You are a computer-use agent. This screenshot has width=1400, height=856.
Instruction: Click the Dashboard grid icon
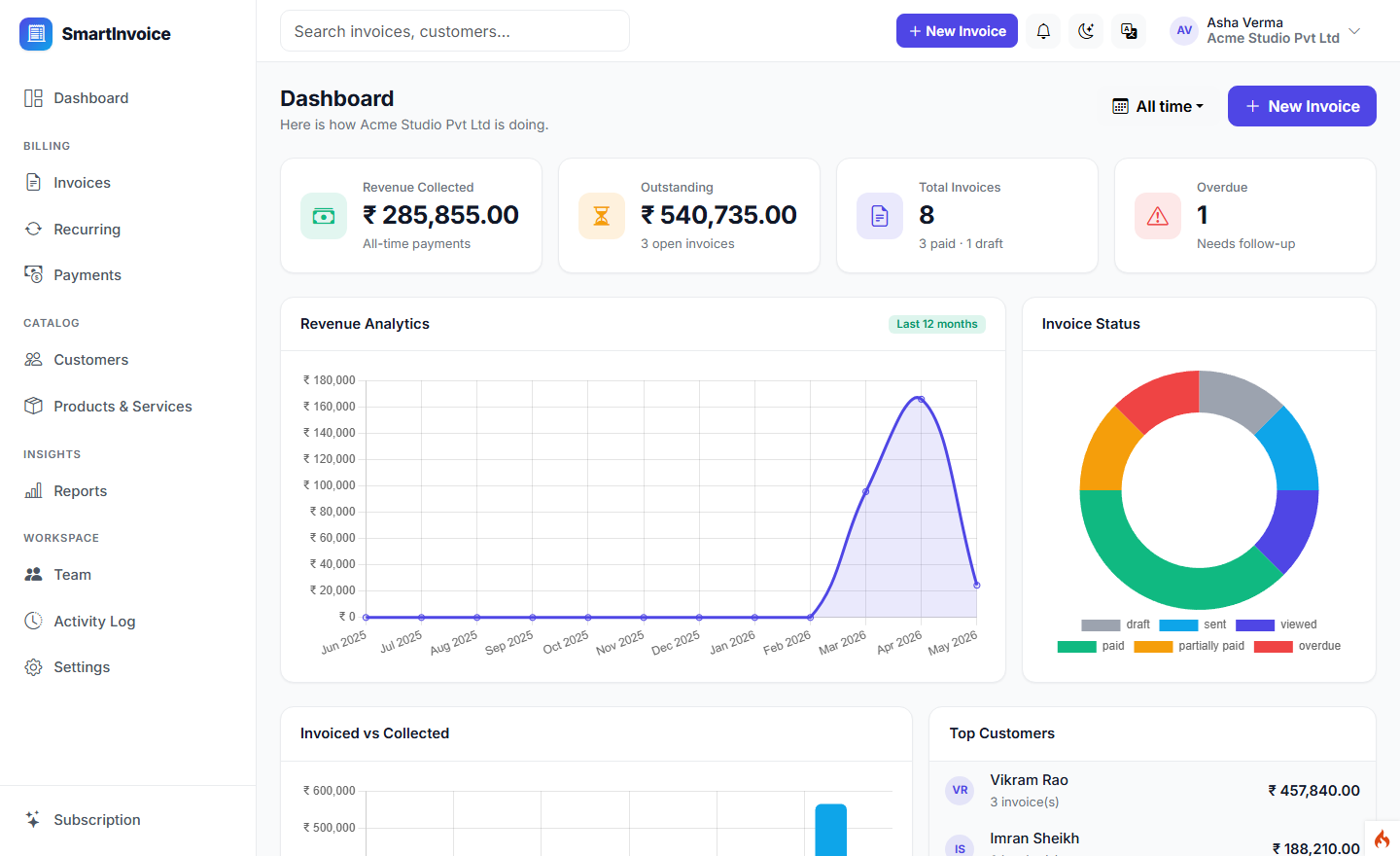(x=33, y=98)
